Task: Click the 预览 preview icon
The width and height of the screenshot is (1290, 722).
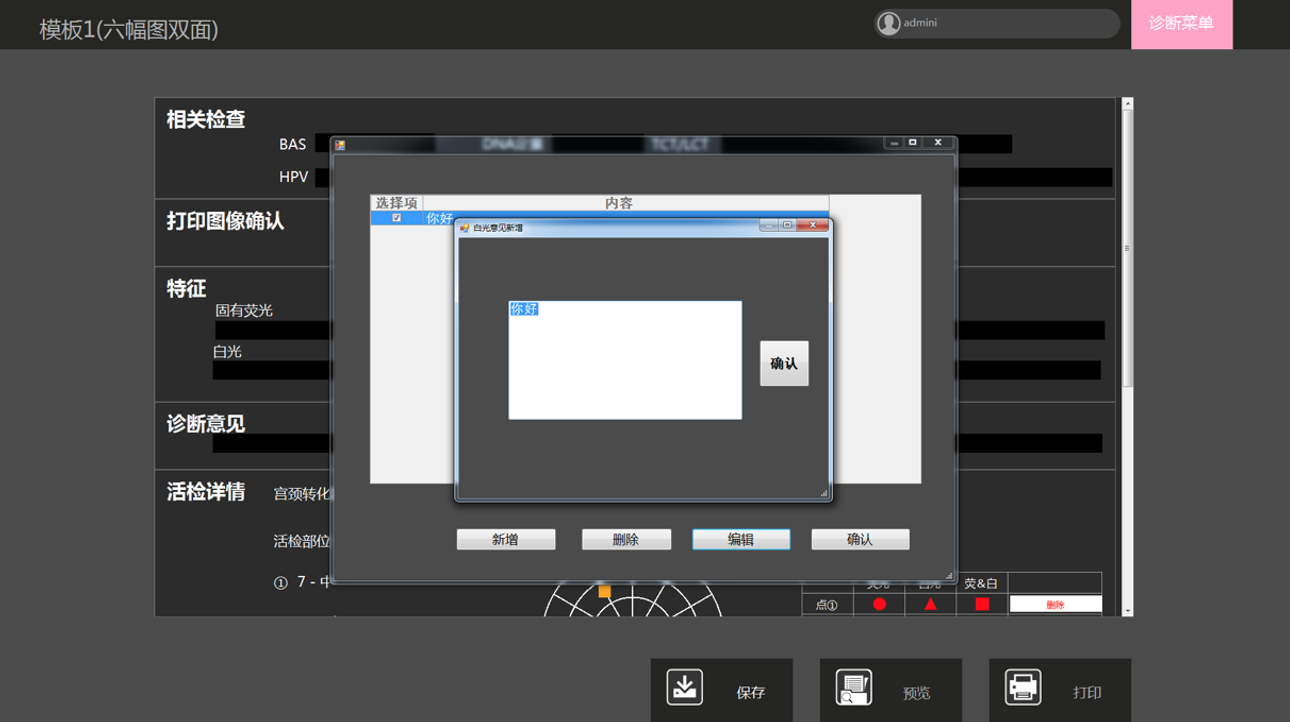Action: coord(854,688)
